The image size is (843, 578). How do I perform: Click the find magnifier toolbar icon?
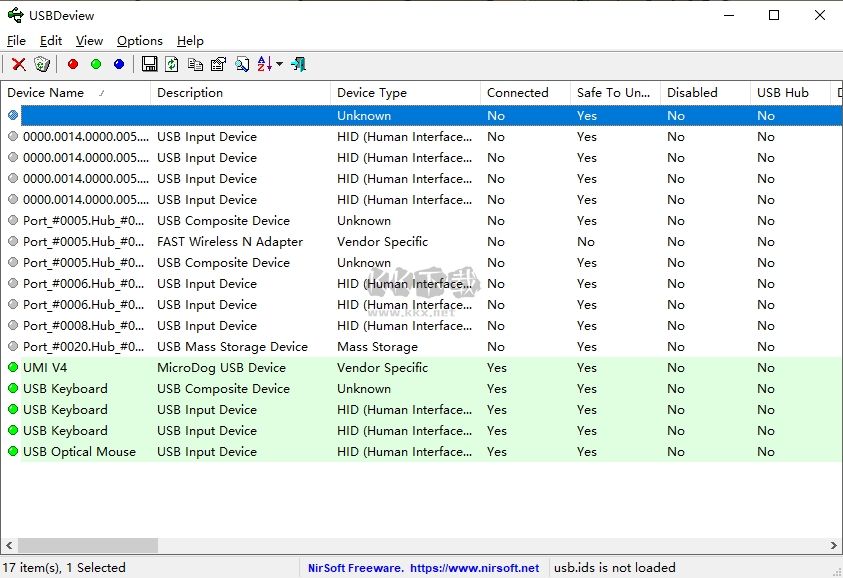(242, 64)
